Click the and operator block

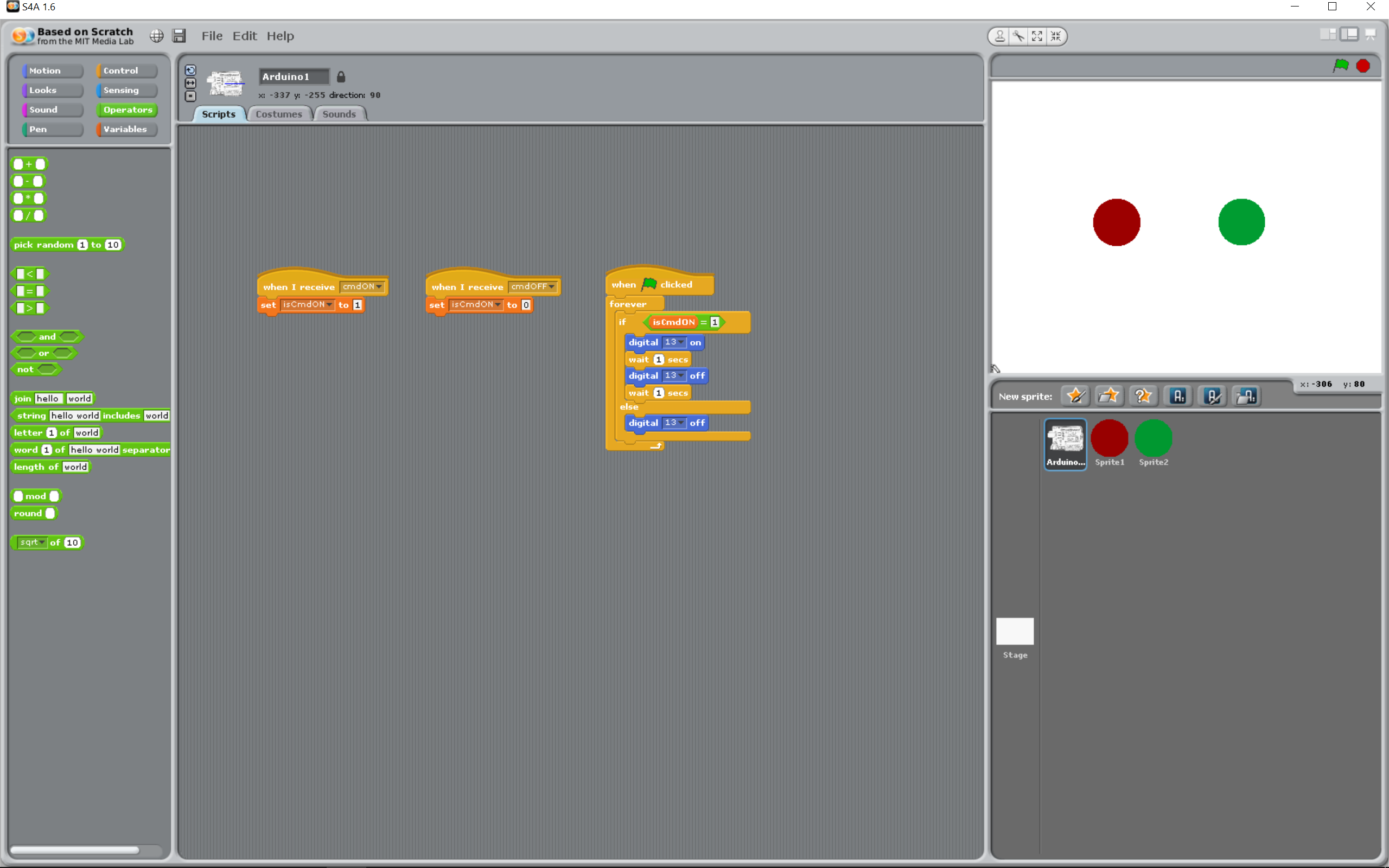47,336
